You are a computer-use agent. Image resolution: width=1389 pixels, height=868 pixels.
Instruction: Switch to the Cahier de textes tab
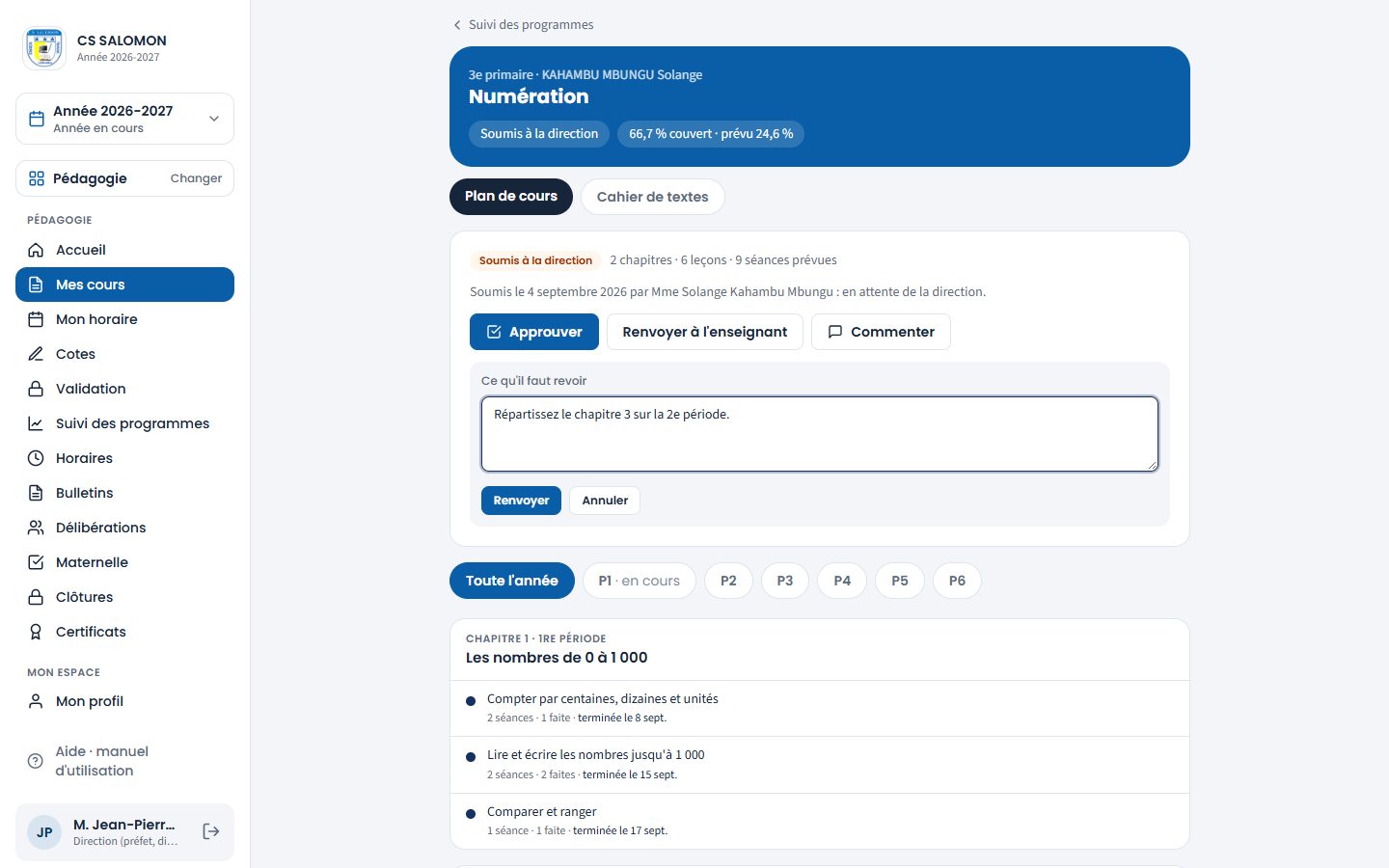click(652, 197)
